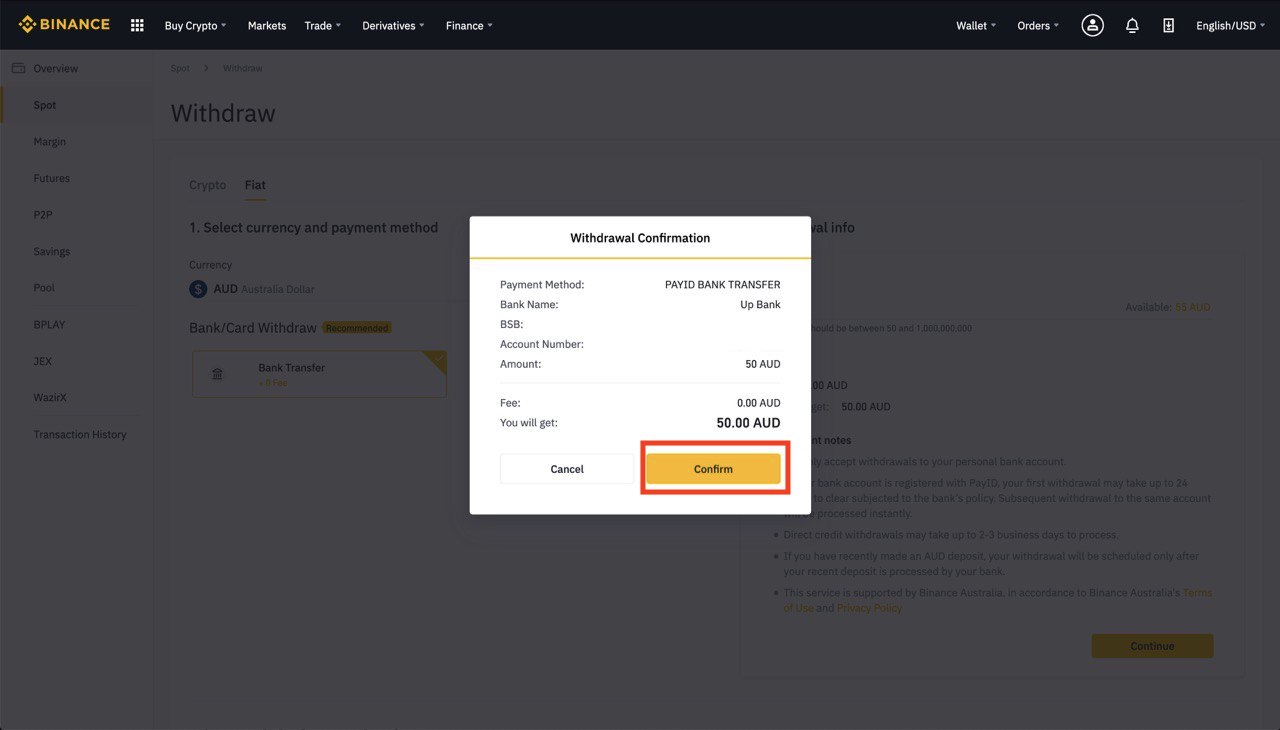Select Spot in the sidebar
This screenshot has width=1280, height=730.
[x=45, y=105]
